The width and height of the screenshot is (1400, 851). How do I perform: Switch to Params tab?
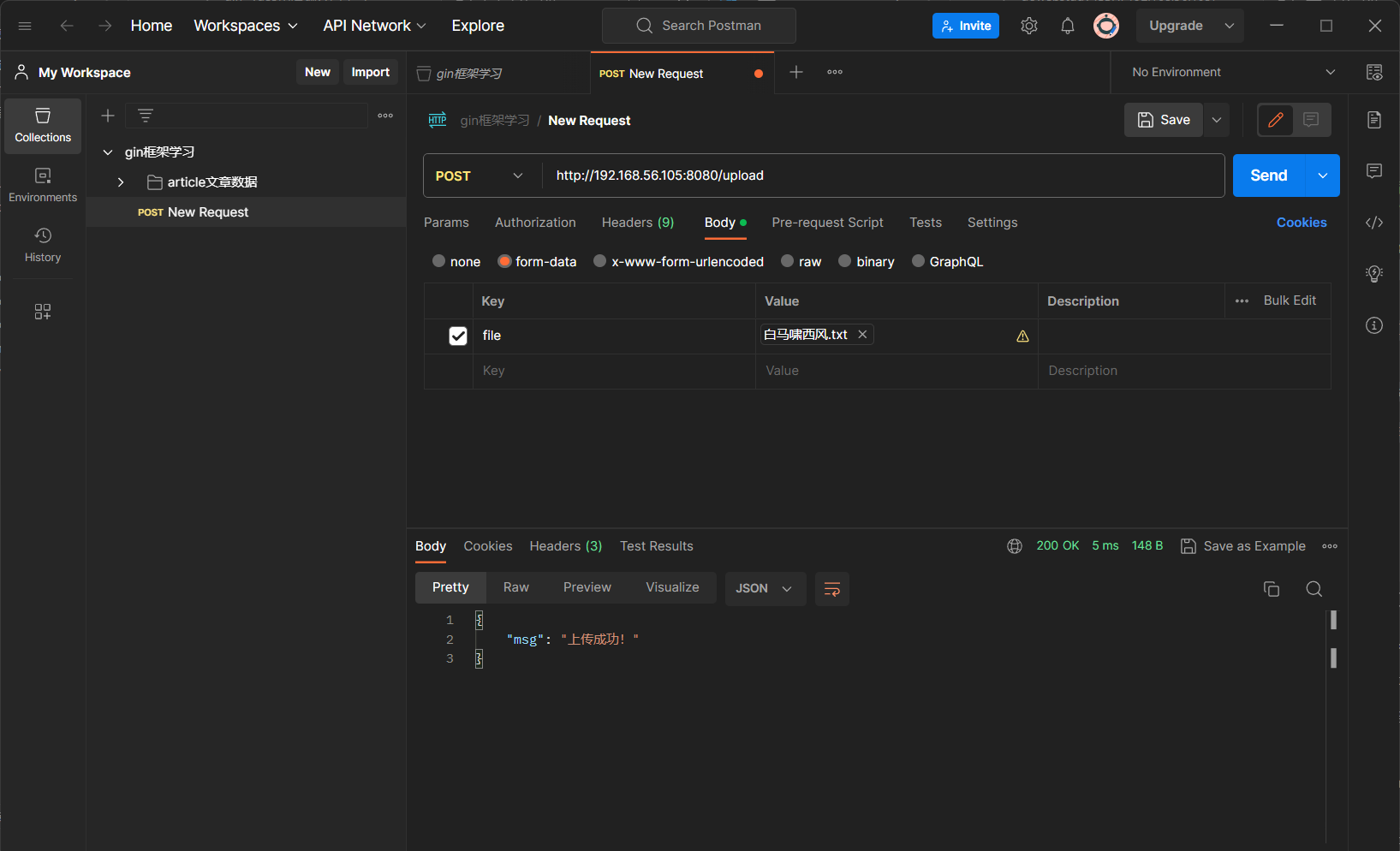point(446,223)
